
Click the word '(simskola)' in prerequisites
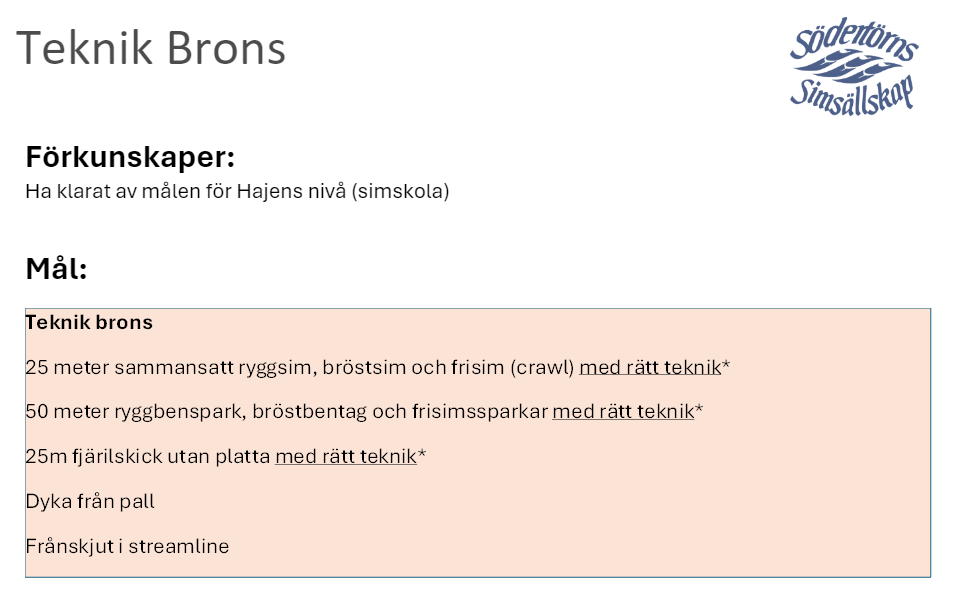pos(401,192)
